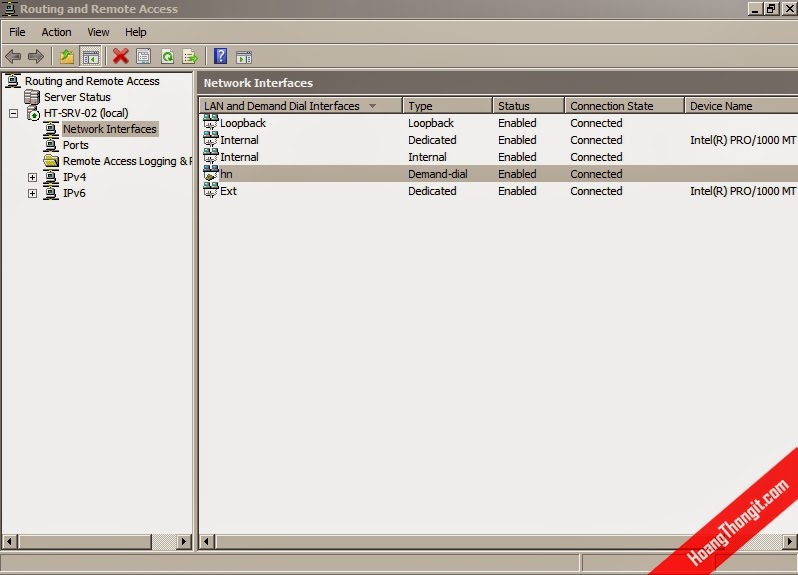Click the Server Status icon in tree

(x=32, y=97)
